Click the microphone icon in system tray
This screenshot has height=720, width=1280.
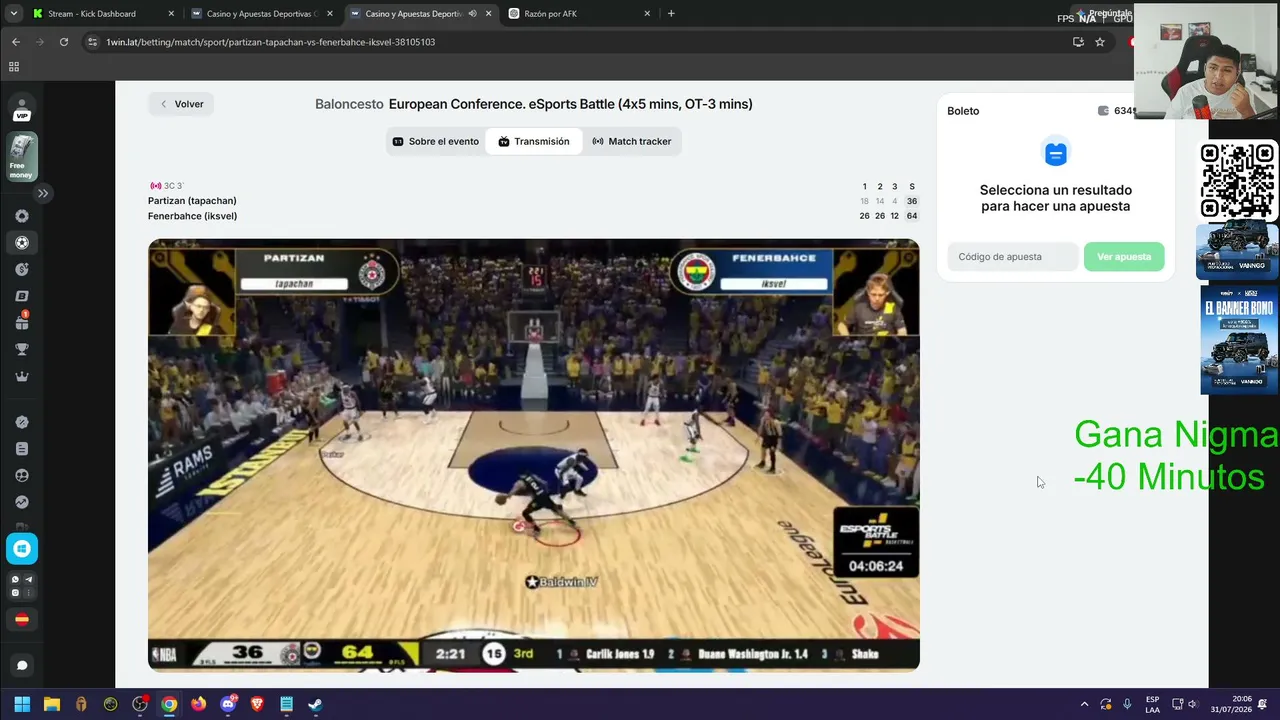click(1127, 704)
